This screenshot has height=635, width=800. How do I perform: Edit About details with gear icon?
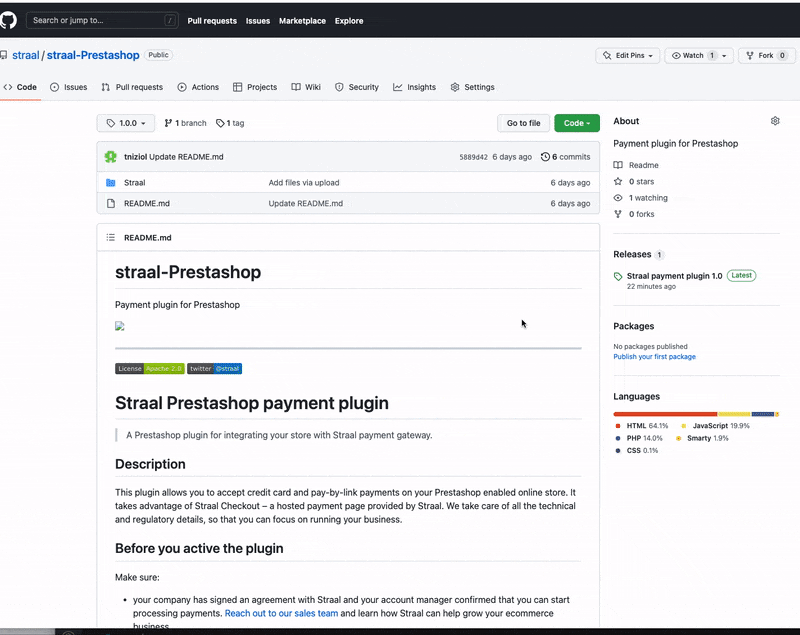coord(775,121)
